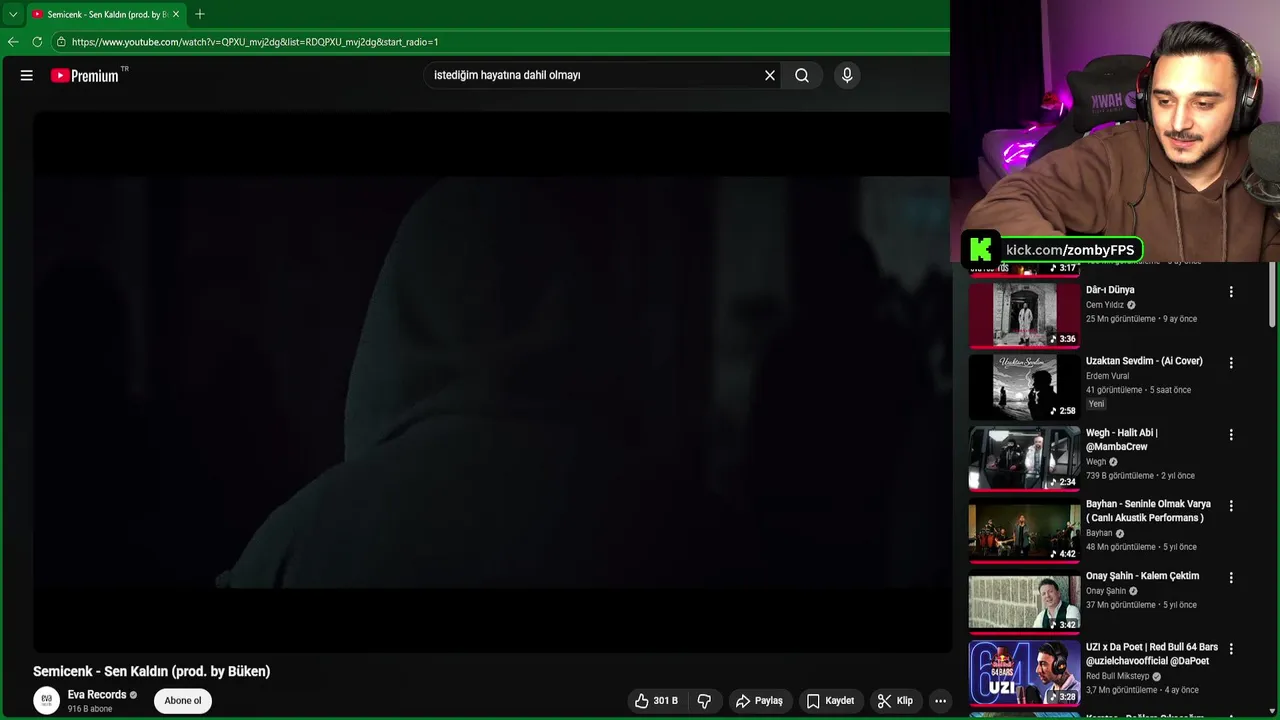
Task: Click the kick.com/zombyFPS overlay banner
Action: (1052, 250)
